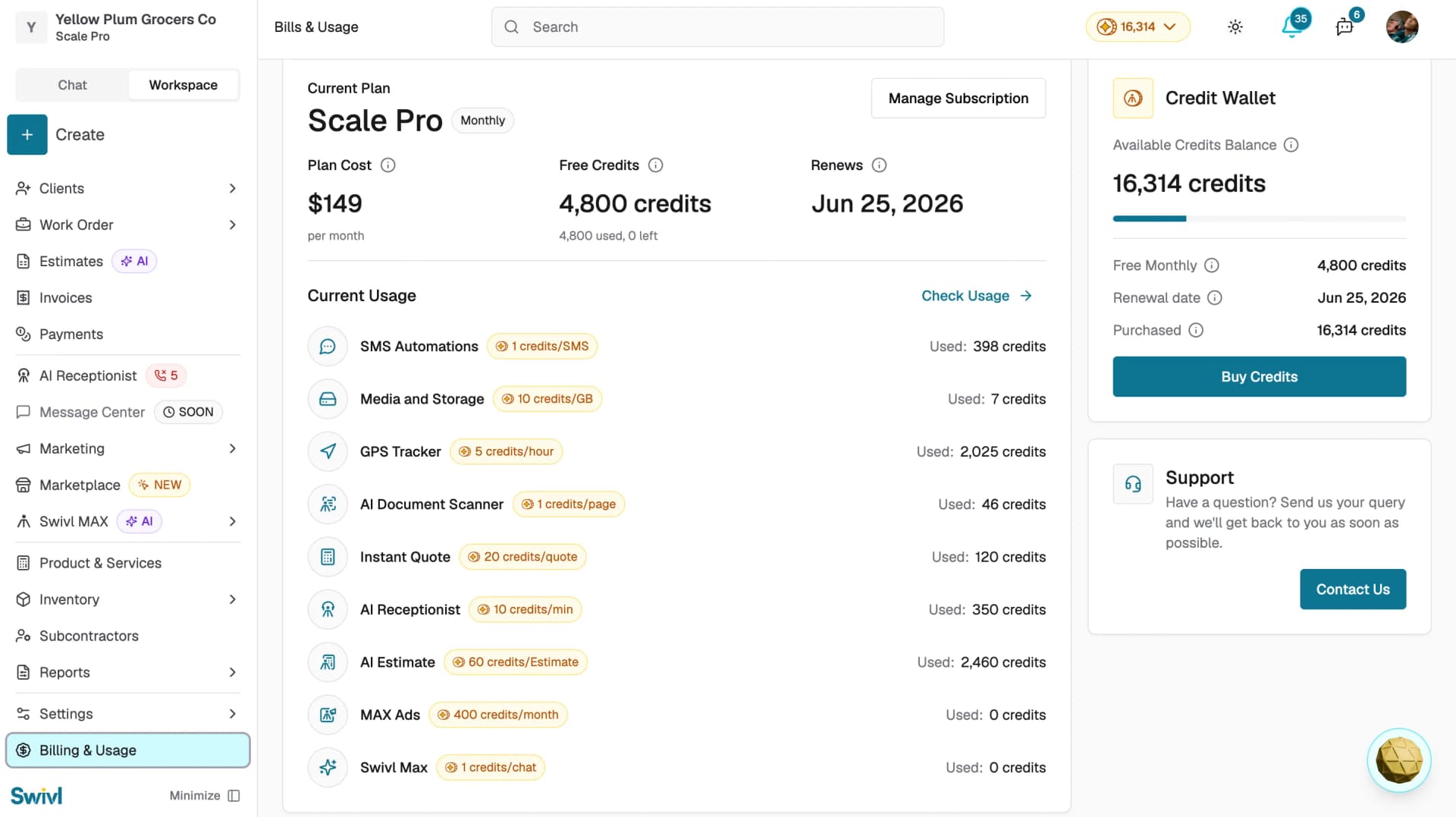The height and width of the screenshot is (817, 1456).
Task: Click the '16,314 credits' wallet balance
Action: [x=1189, y=184]
